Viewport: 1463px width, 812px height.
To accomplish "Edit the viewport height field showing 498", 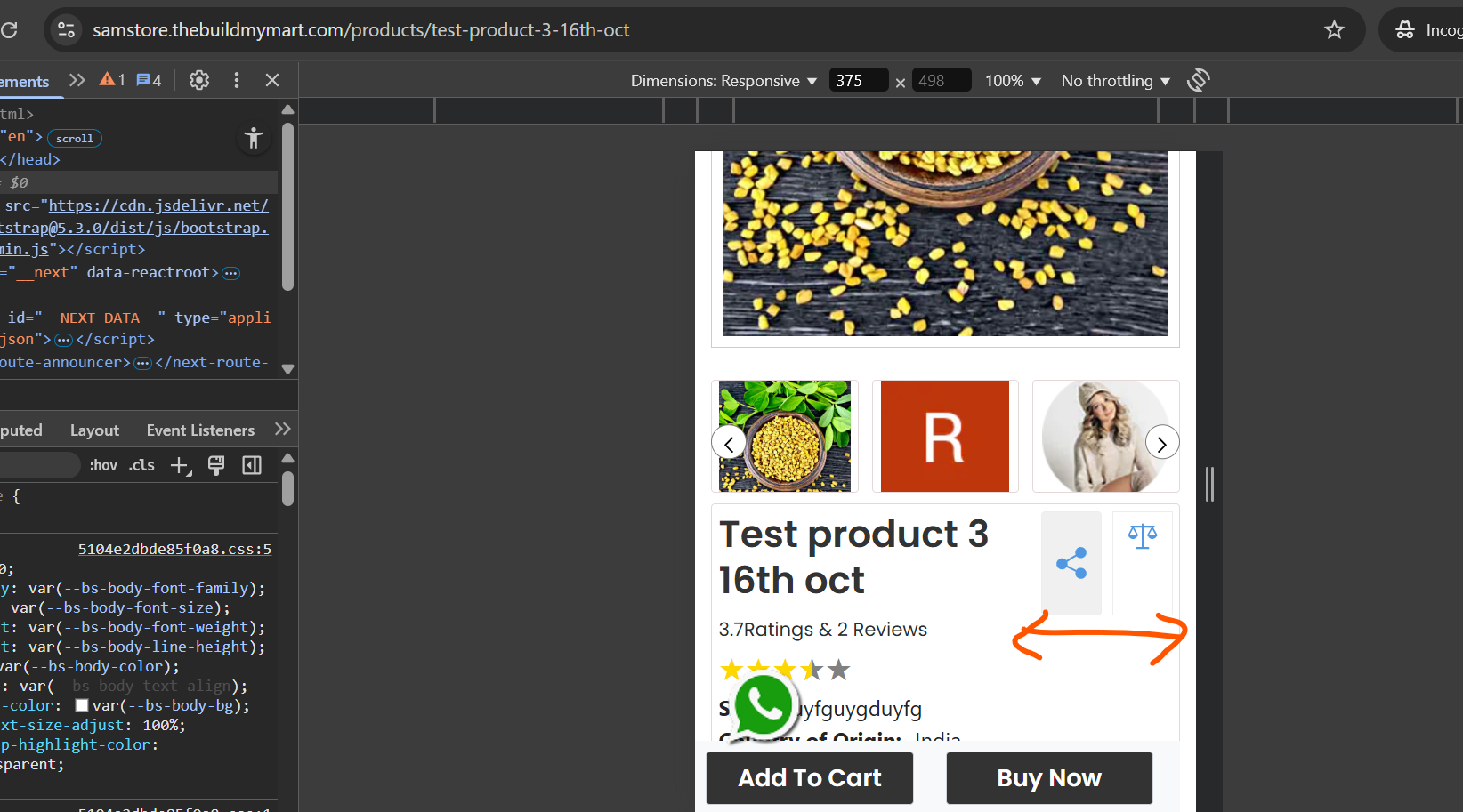I will 942,81.
